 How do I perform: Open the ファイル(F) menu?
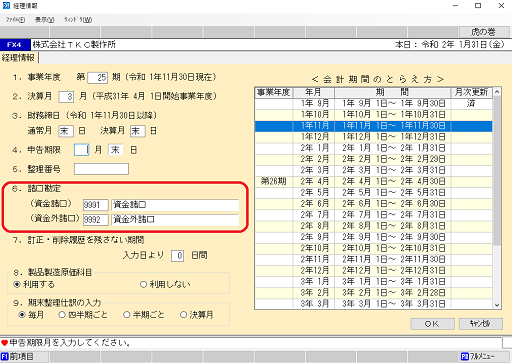pos(15,20)
